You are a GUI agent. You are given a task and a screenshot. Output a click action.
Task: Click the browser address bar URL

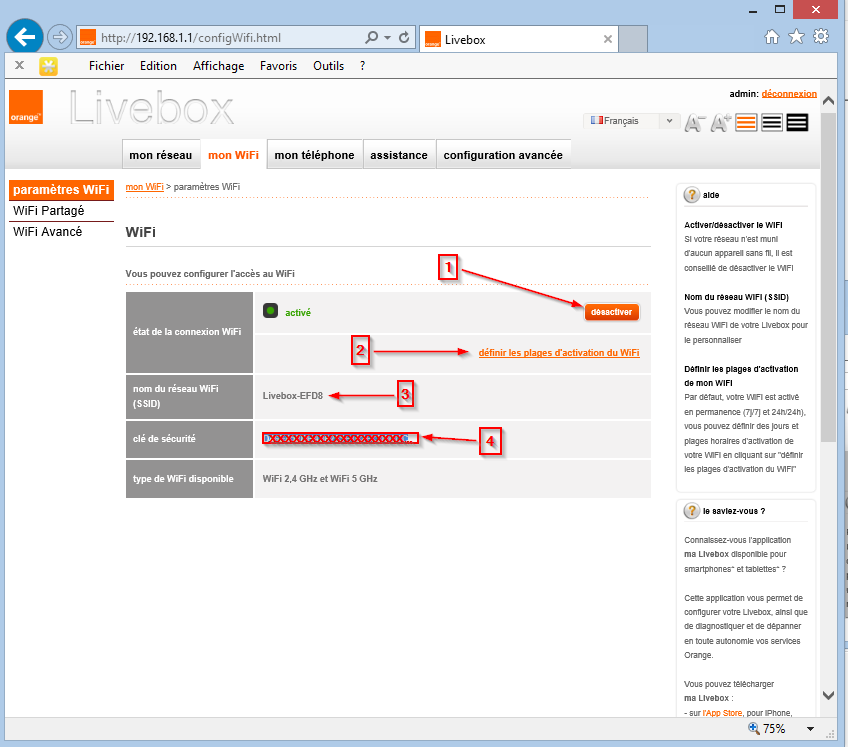(191, 37)
